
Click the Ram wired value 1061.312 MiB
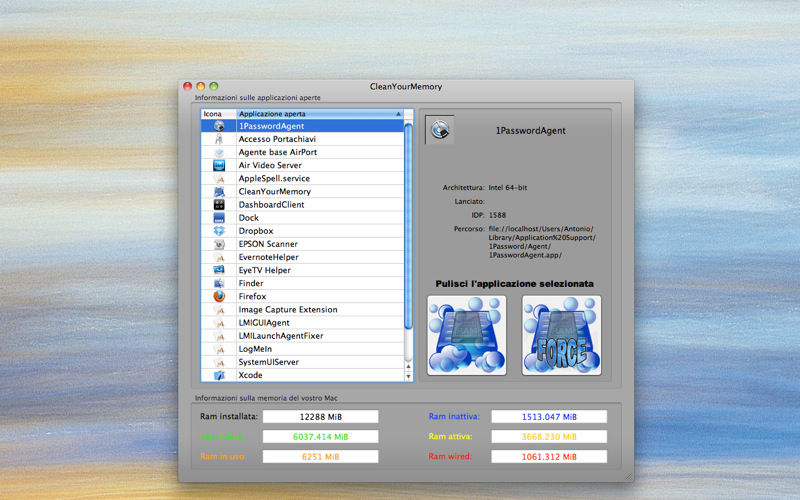[x=549, y=457]
